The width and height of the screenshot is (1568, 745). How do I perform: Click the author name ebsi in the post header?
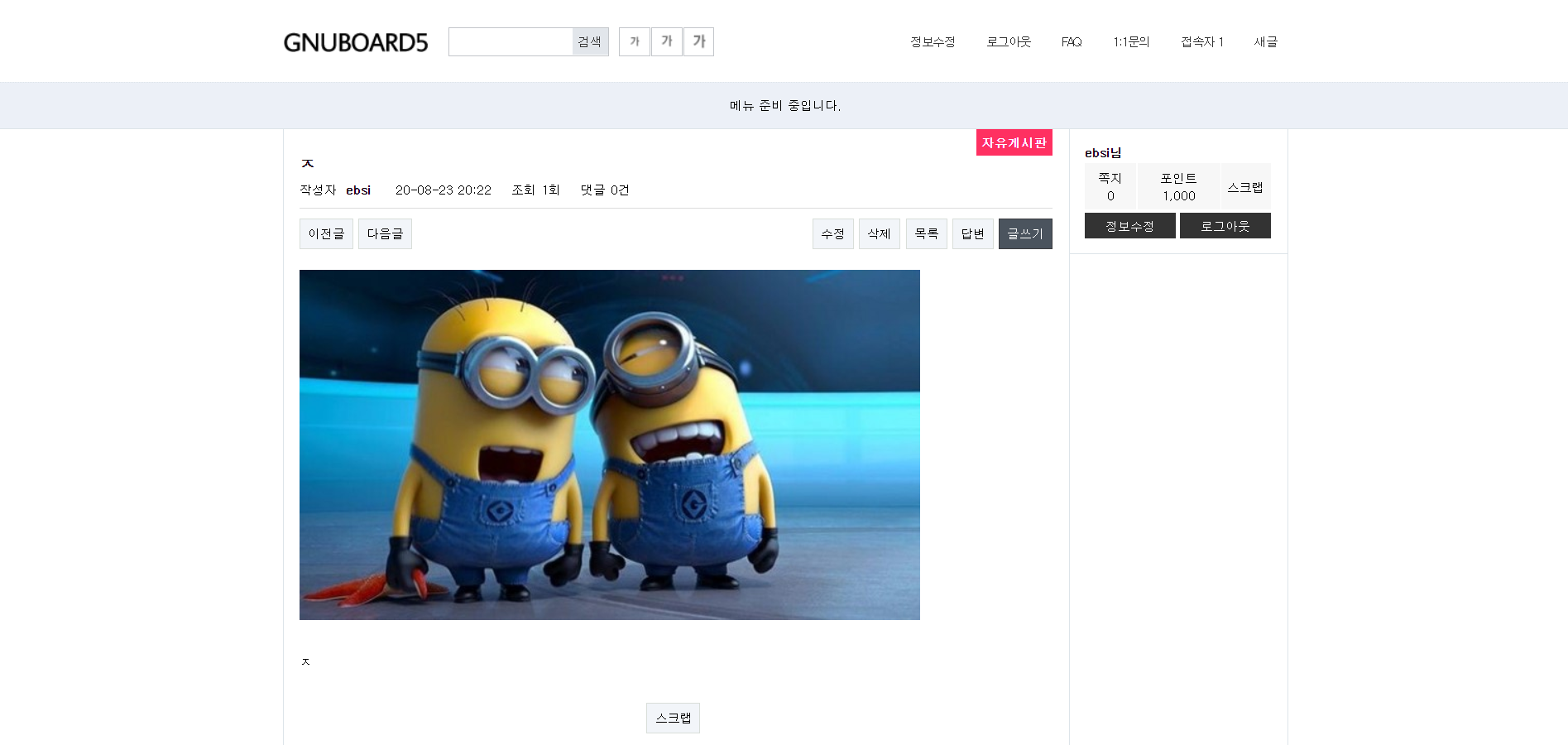[x=358, y=190]
